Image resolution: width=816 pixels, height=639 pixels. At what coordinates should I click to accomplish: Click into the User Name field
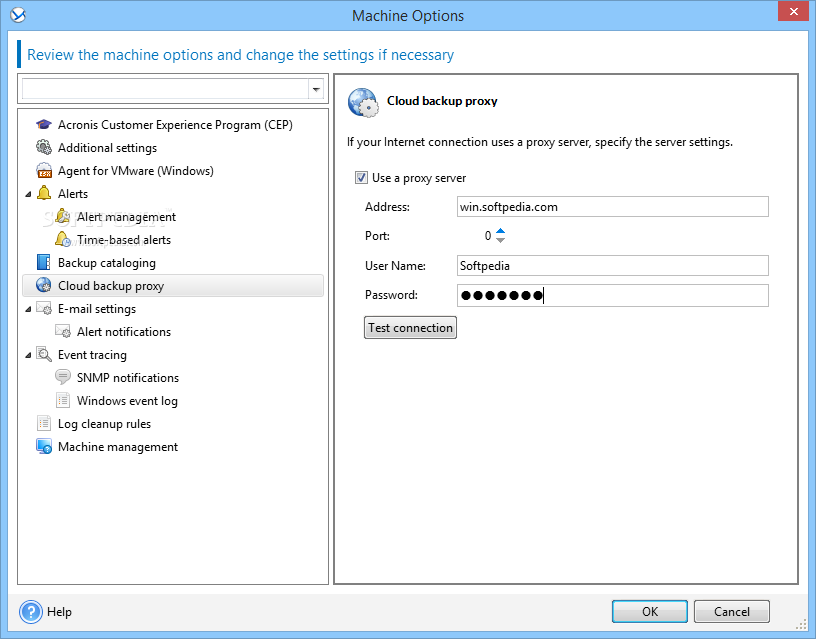click(613, 265)
